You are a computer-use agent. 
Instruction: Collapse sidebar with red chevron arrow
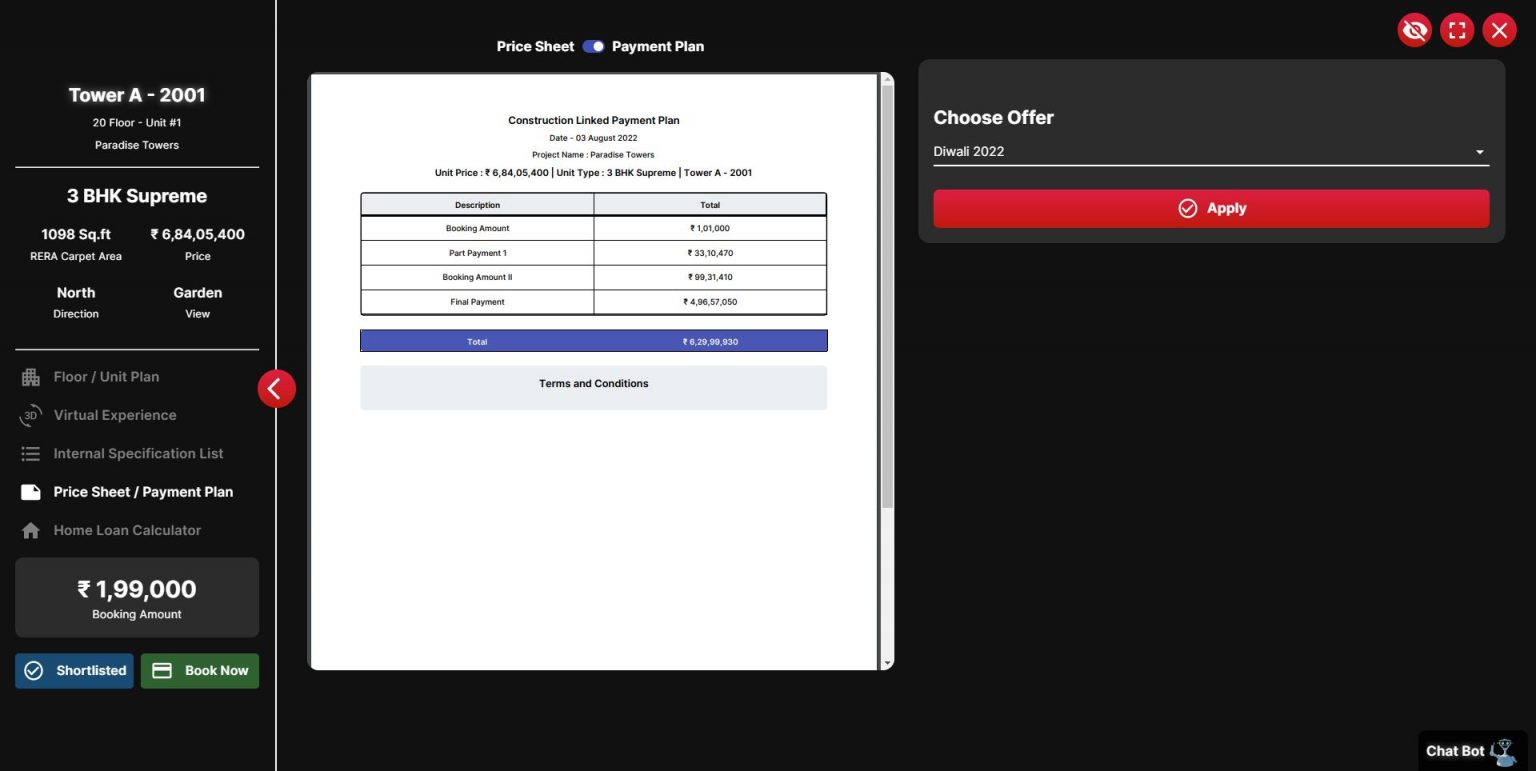(x=276, y=389)
